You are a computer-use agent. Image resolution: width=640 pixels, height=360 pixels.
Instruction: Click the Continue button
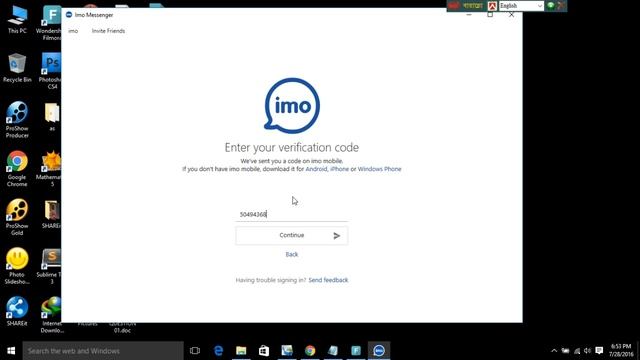(291, 236)
